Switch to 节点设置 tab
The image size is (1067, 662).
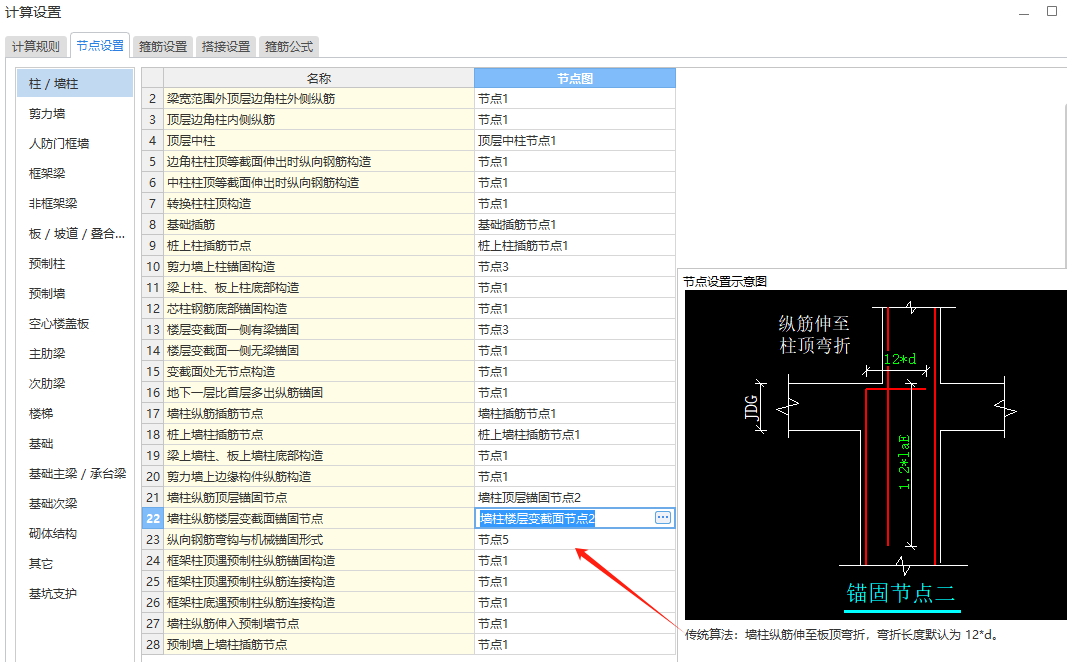click(x=100, y=46)
